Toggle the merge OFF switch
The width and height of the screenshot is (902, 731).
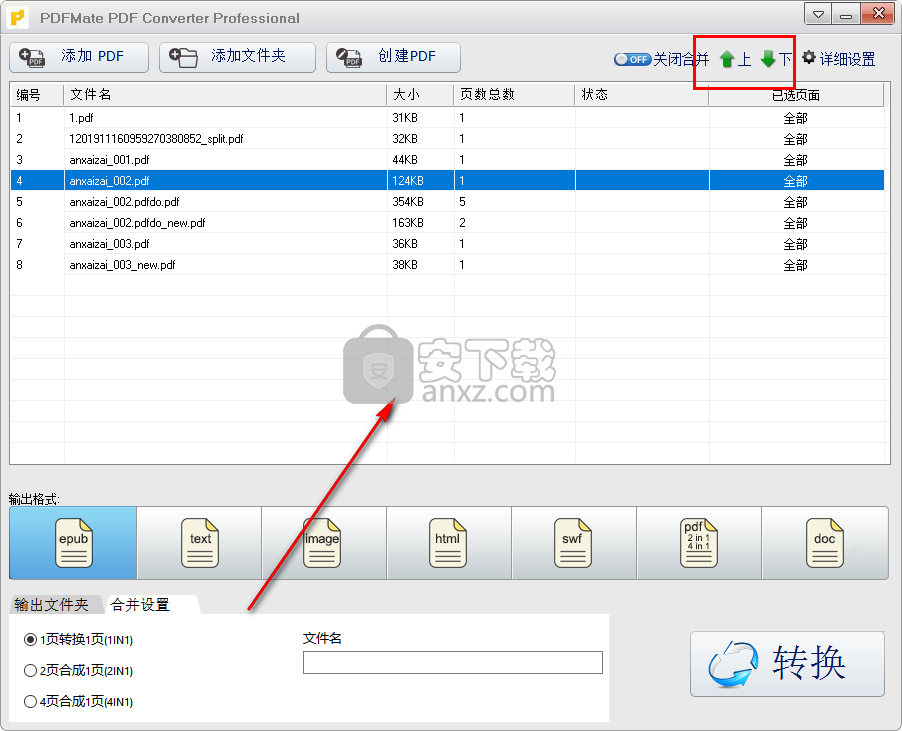pos(632,59)
